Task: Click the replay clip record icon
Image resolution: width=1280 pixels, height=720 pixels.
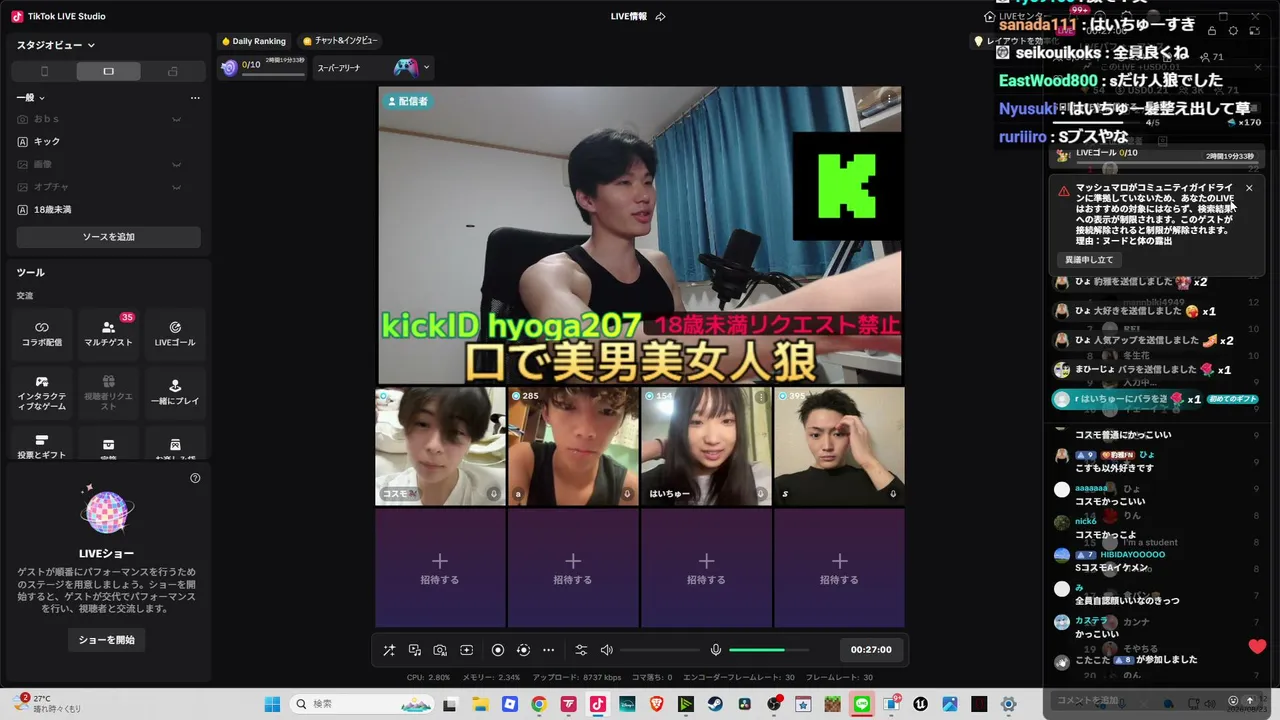Action: pos(523,650)
